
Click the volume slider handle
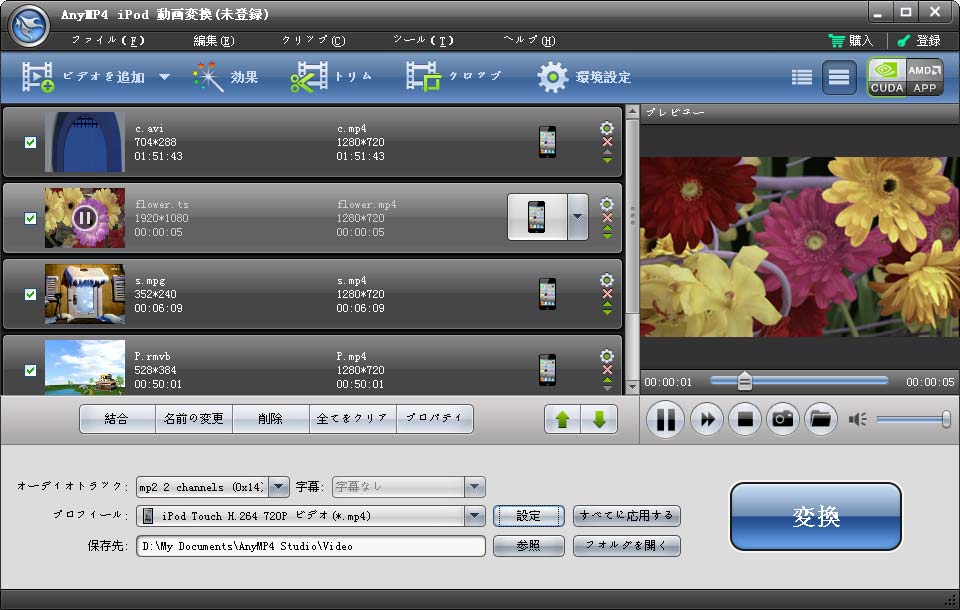point(946,420)
